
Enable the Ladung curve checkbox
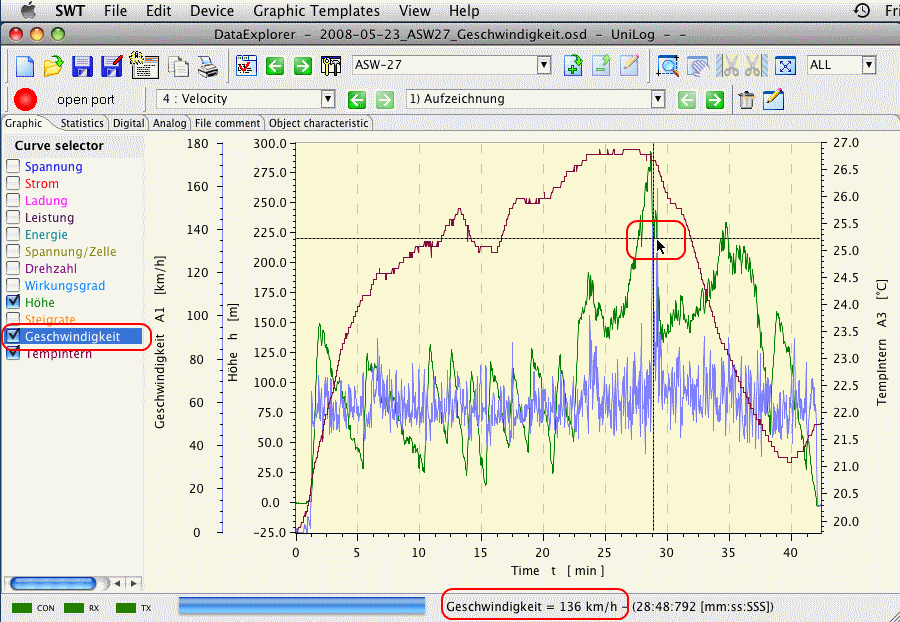(x=13, y=200)
